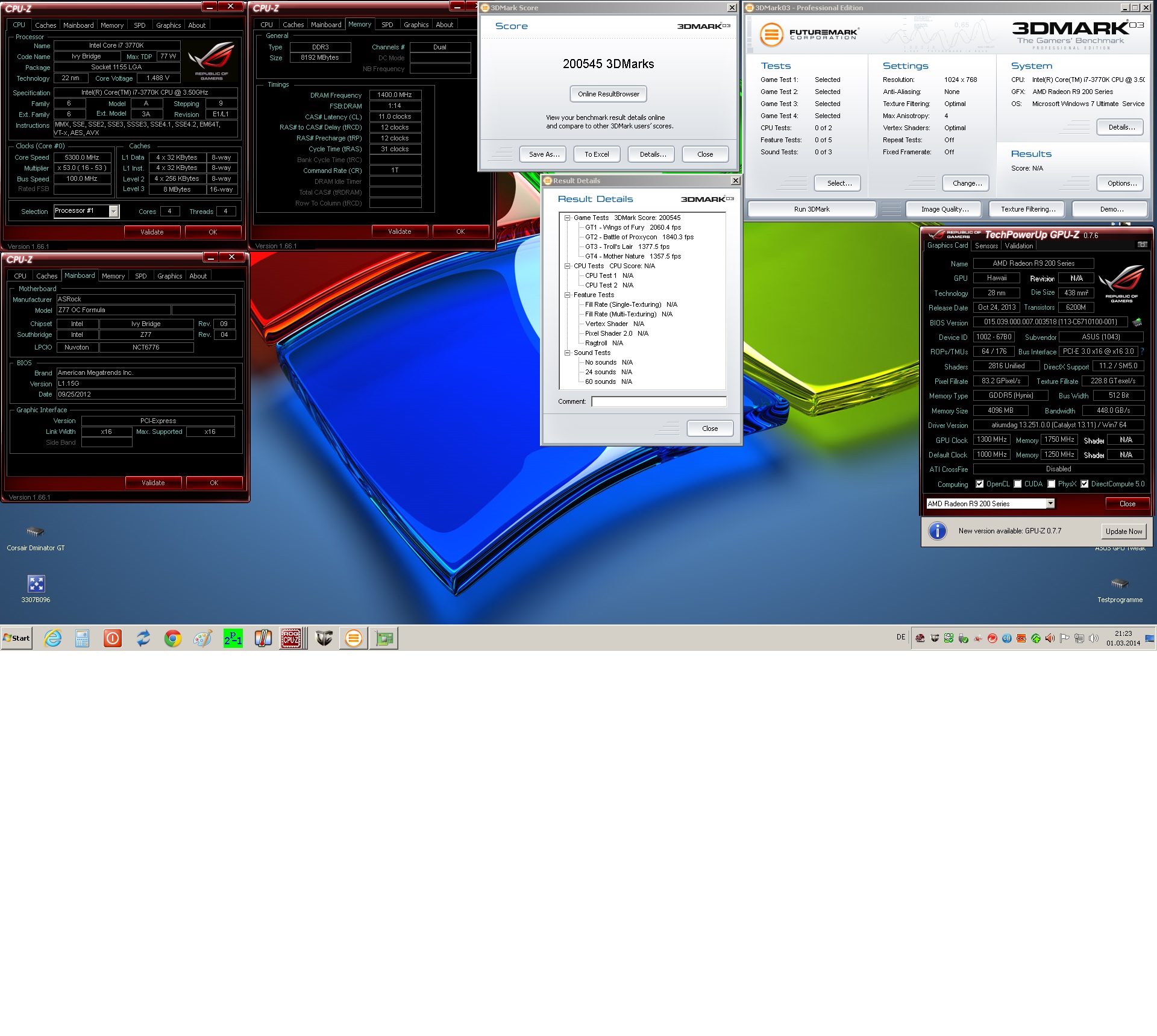
Task: Click the DE language indicator
Action: [901, 637]
